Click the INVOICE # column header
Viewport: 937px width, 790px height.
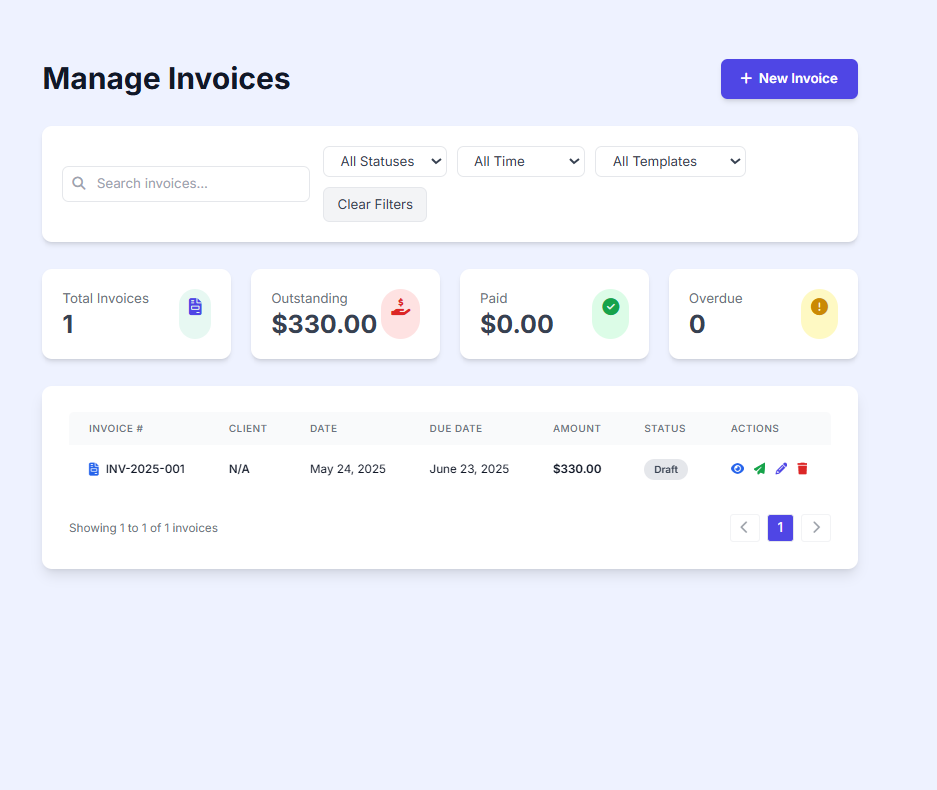tap(116, 428)
